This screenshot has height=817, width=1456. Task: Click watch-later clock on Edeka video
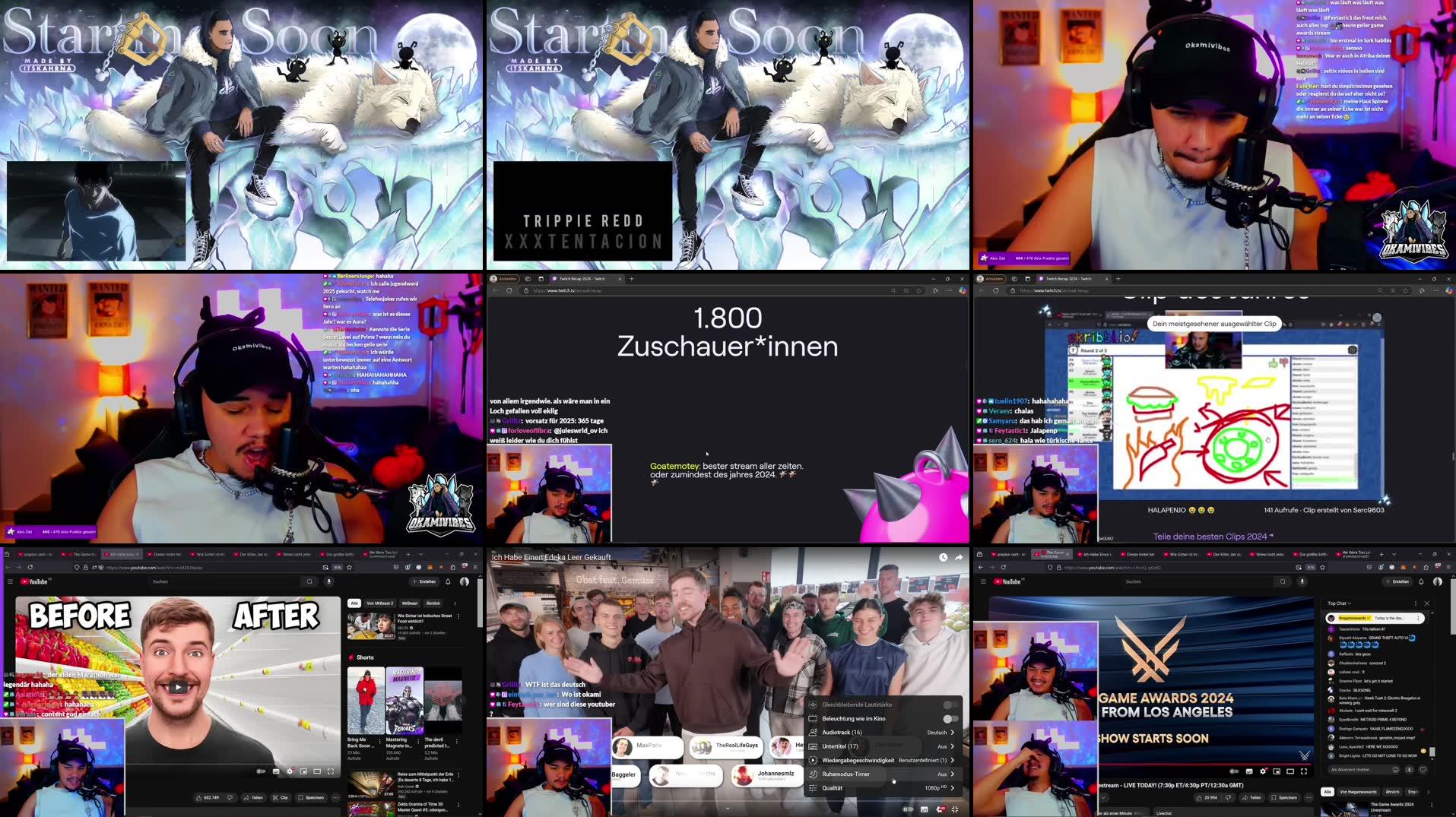[x=943, y=557]
